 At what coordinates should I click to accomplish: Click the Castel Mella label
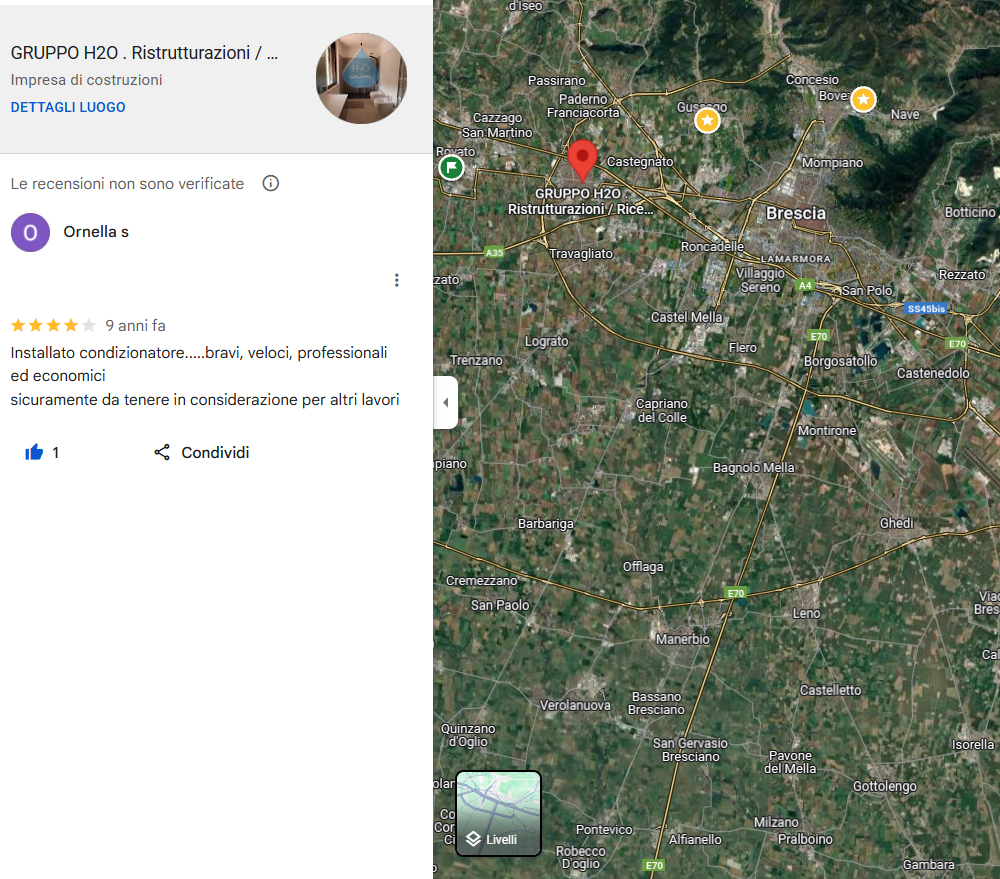(686, 317)
